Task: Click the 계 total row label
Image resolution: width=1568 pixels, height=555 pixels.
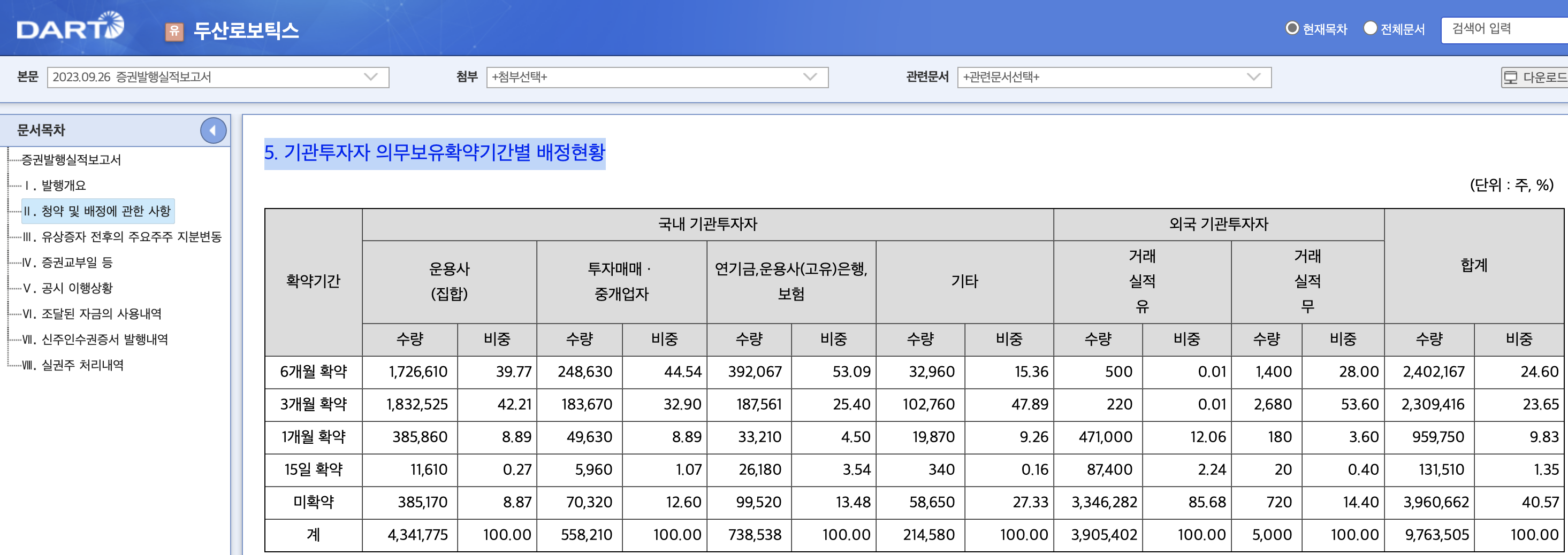Action: (314, 535)
